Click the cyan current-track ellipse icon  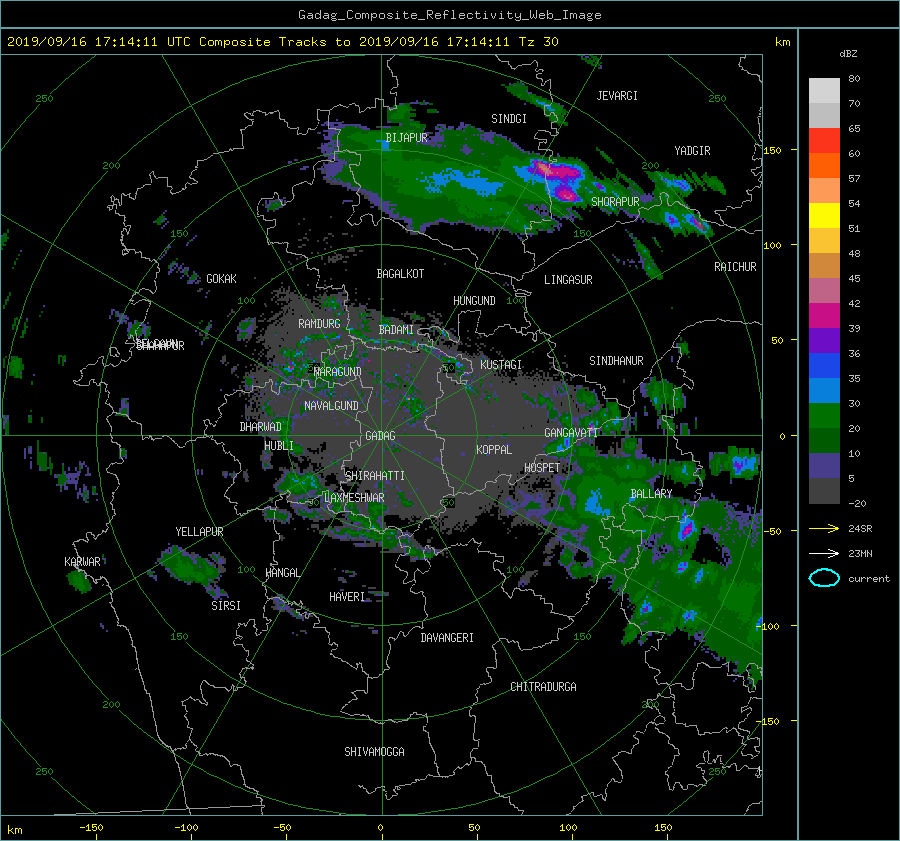click(824, 578)
